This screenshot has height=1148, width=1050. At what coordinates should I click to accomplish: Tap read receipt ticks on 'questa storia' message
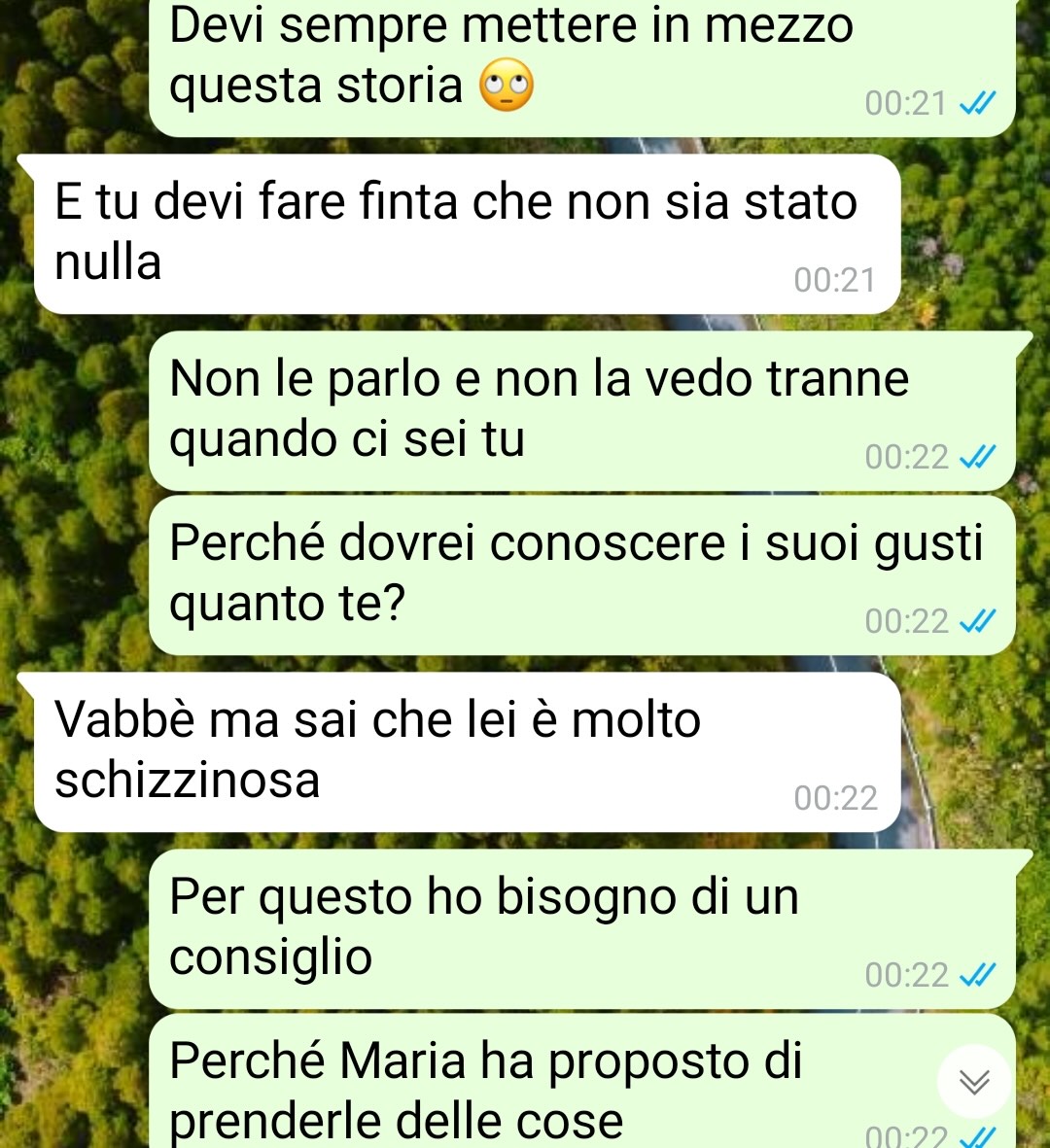pyautogui.click(x=977, y=103)
